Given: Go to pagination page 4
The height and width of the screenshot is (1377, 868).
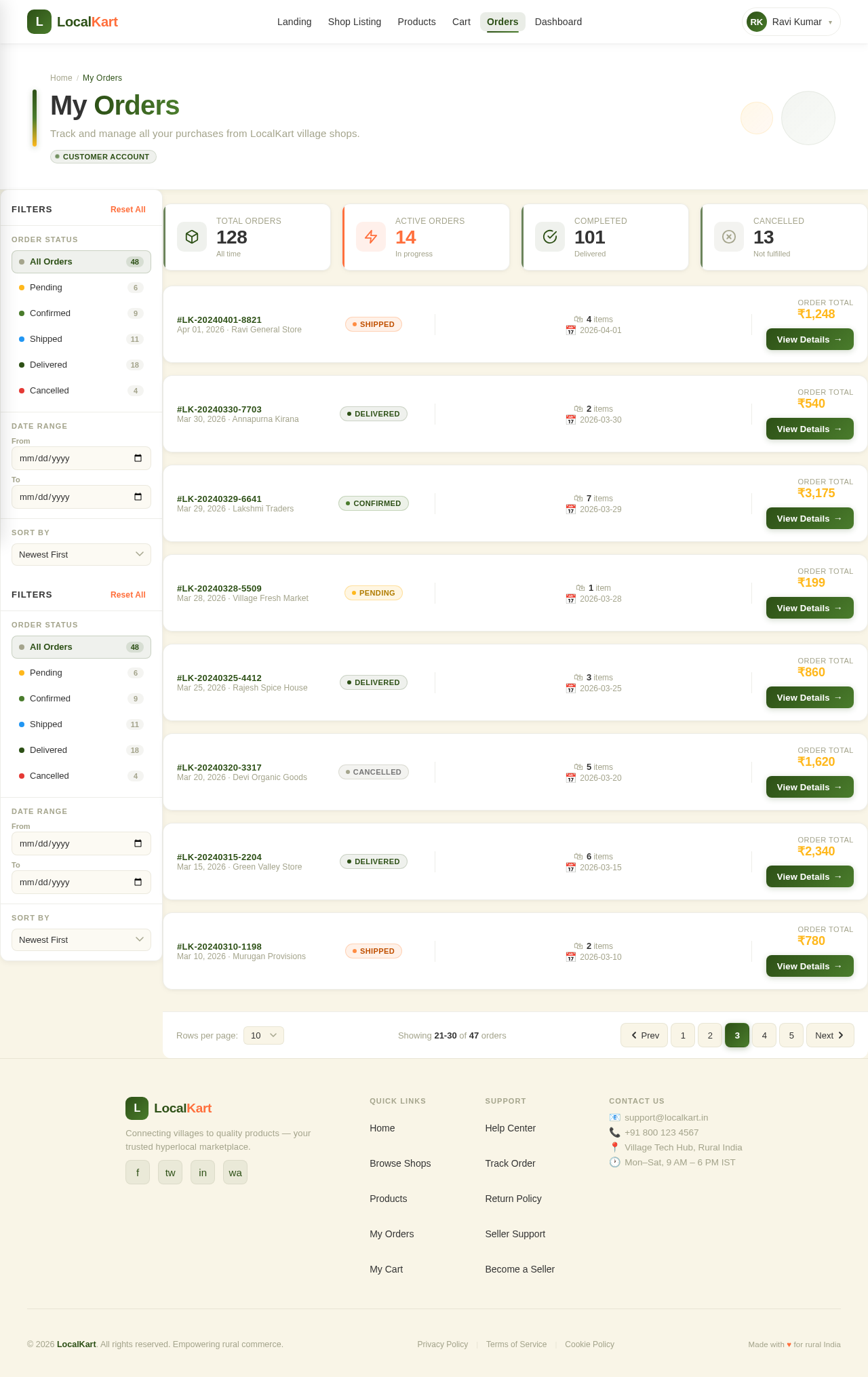Looking at the screenshot, I should point(764,1035).
